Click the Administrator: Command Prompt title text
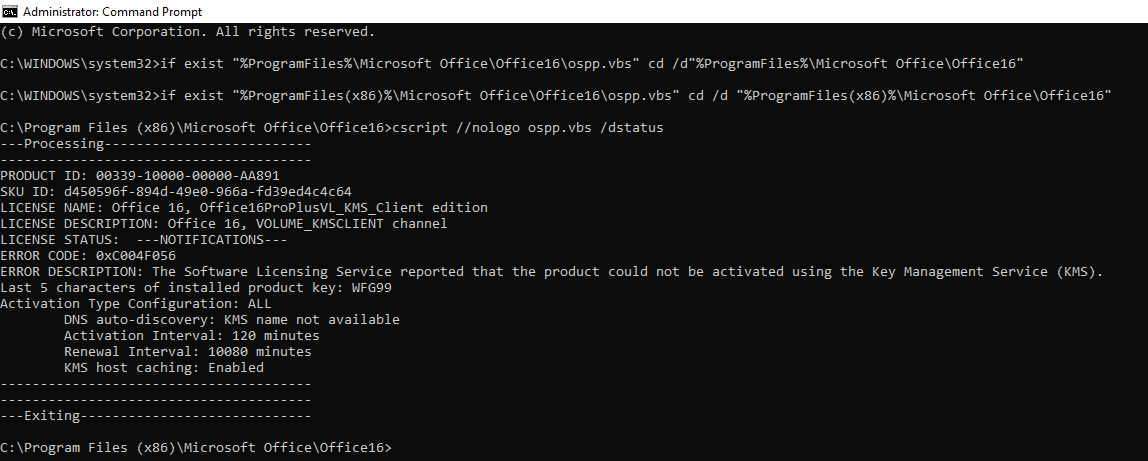Screen dimensions: 1148x461 point(113,12)
